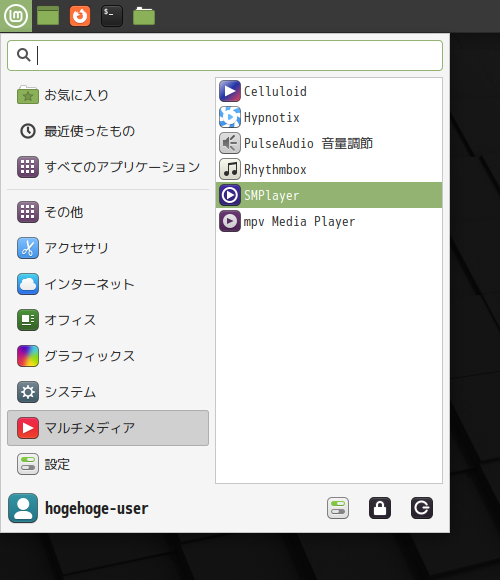500x580 pixels.
Task: Select the アクセサリ accessories category
Action: point(108,248)
